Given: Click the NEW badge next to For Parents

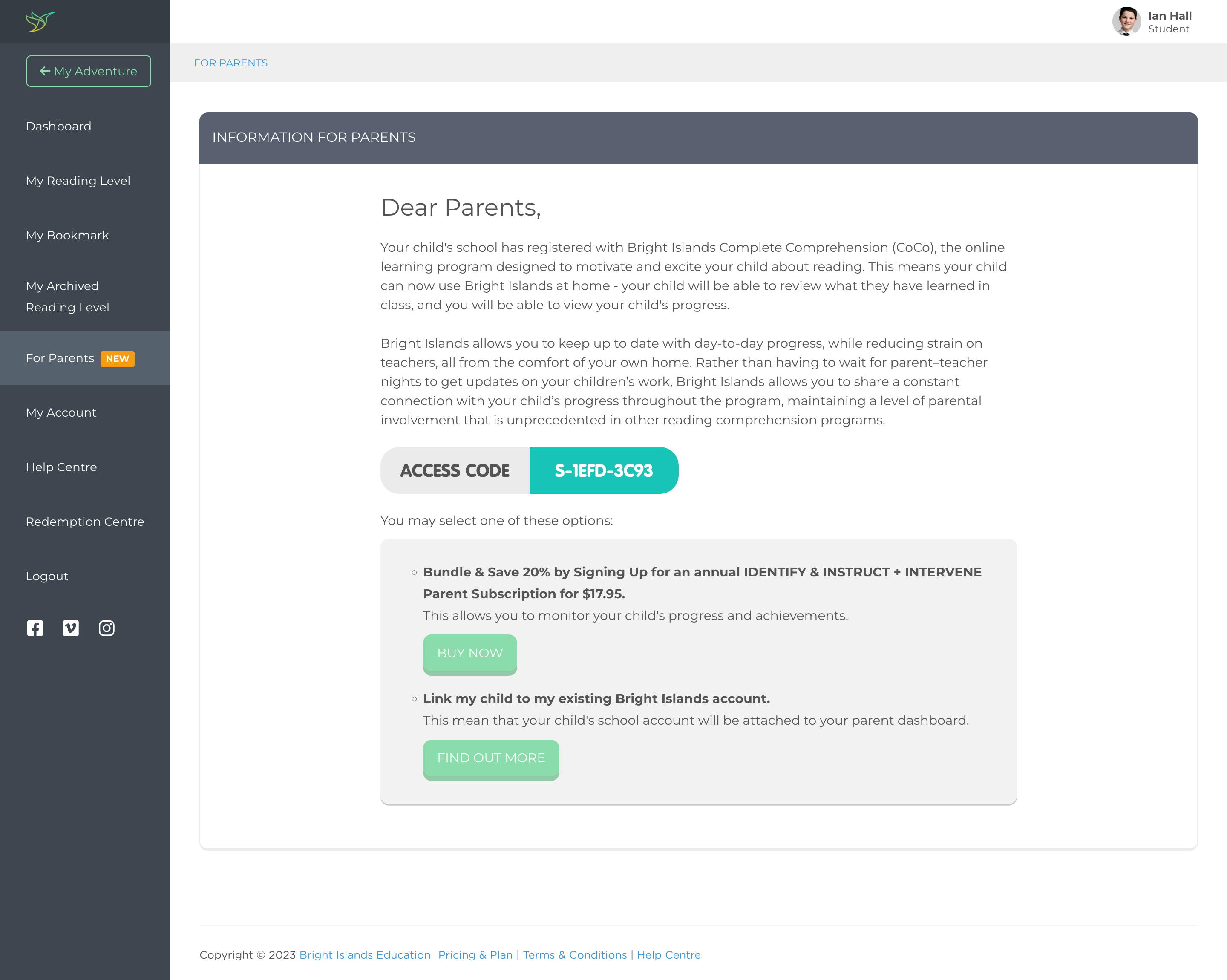Looking at the screenshot, I should (x=117, y=358).
